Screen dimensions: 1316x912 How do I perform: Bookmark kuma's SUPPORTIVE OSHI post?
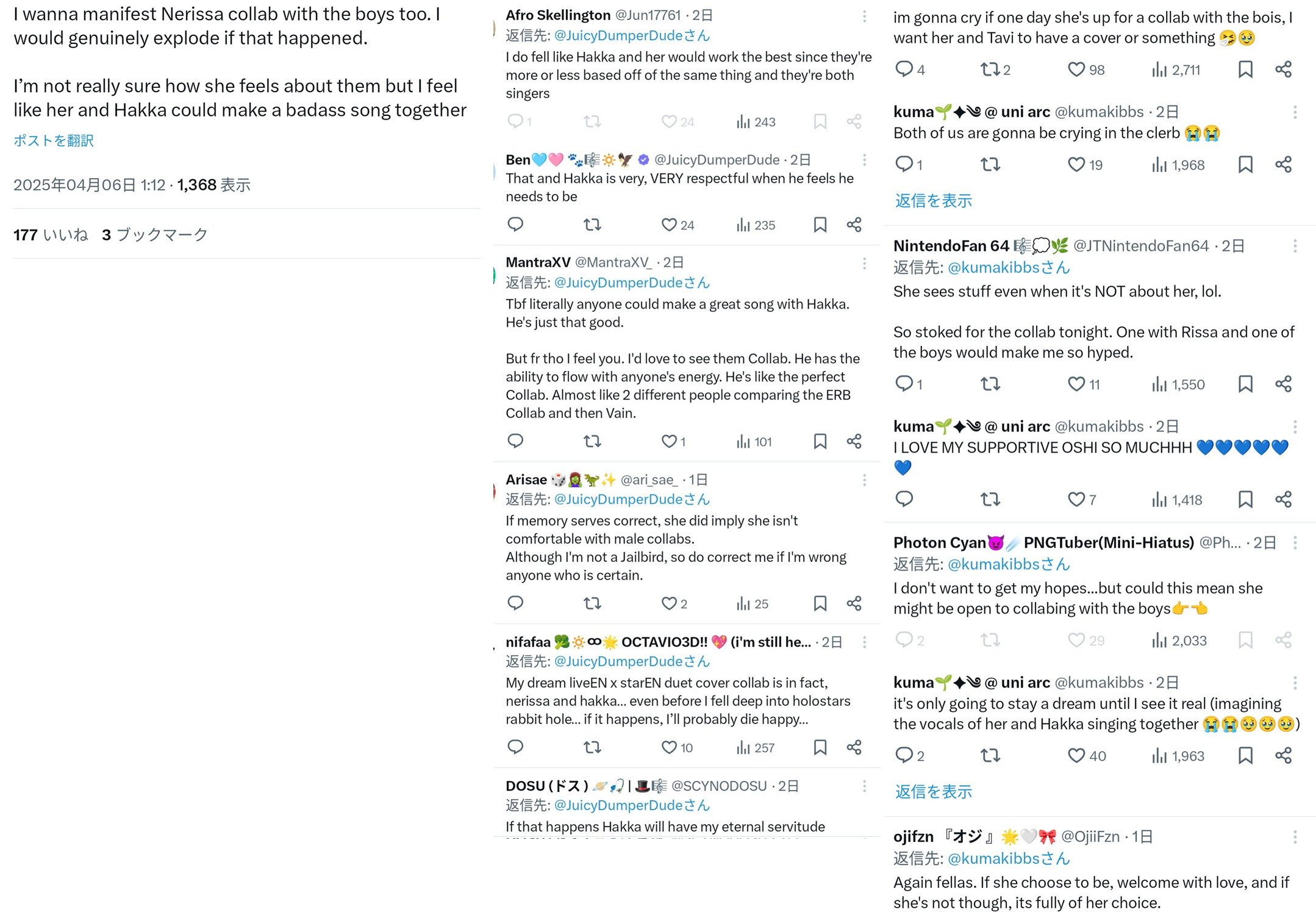tap(1245, 500)
